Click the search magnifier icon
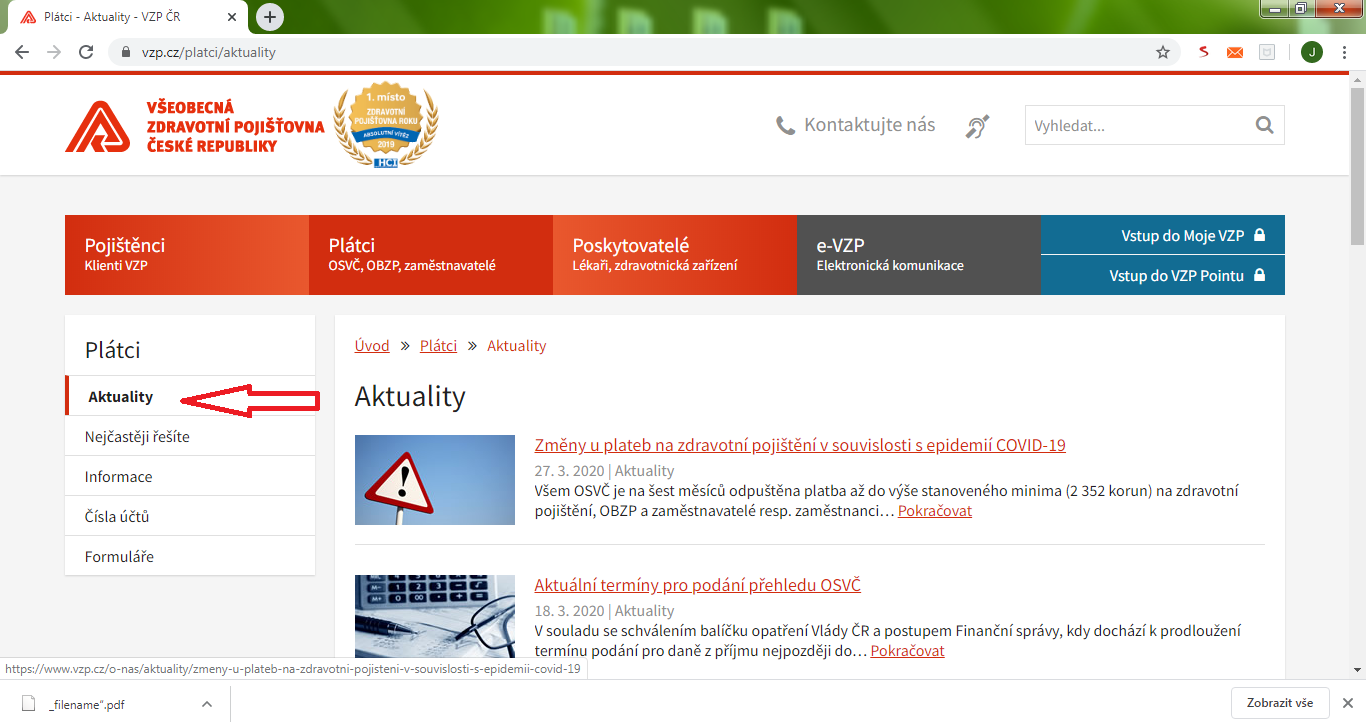The width and height of the screenshot is (1366, 728). (x=1264, y=126)
